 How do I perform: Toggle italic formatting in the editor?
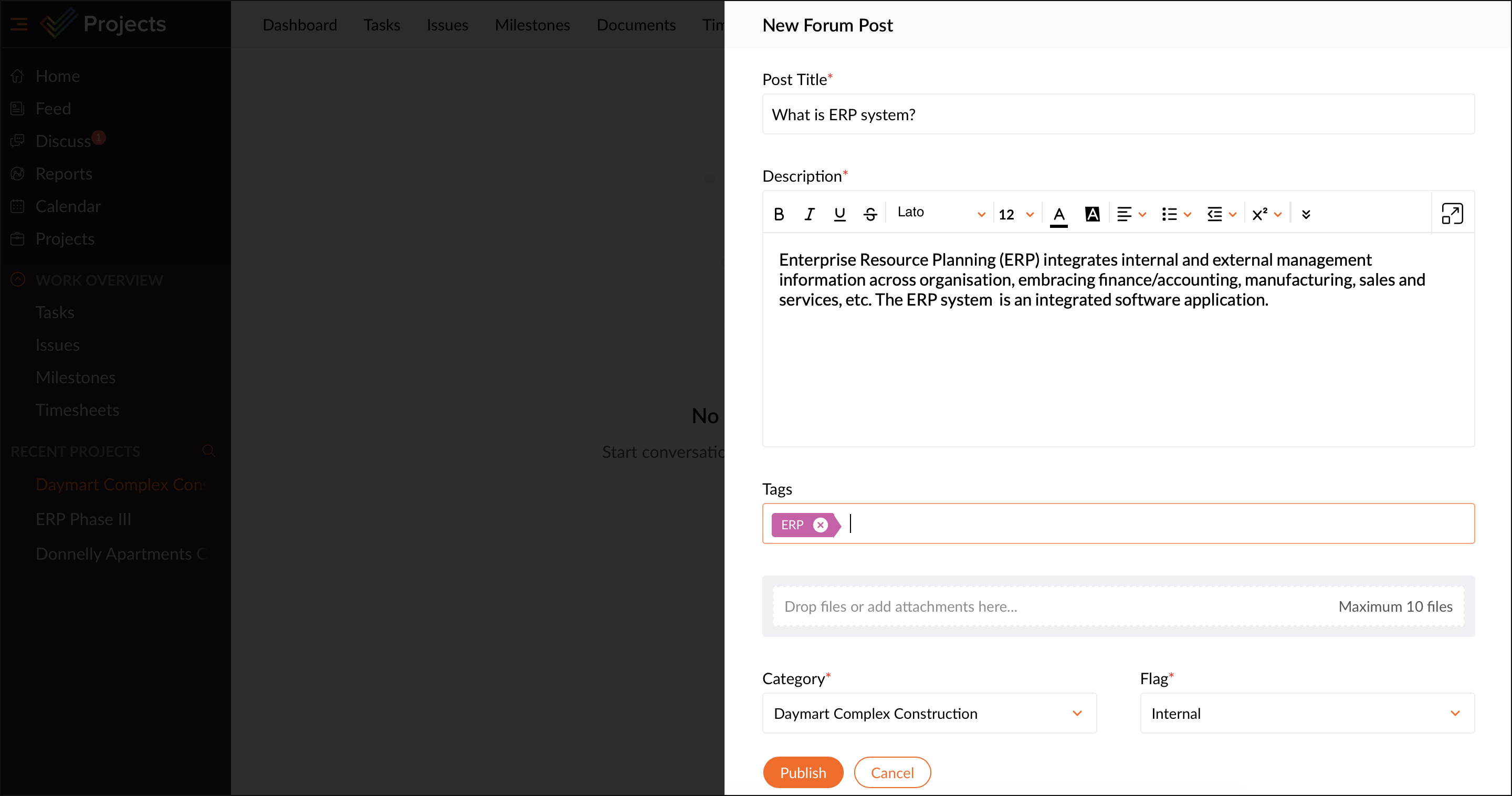pos(810,214)
